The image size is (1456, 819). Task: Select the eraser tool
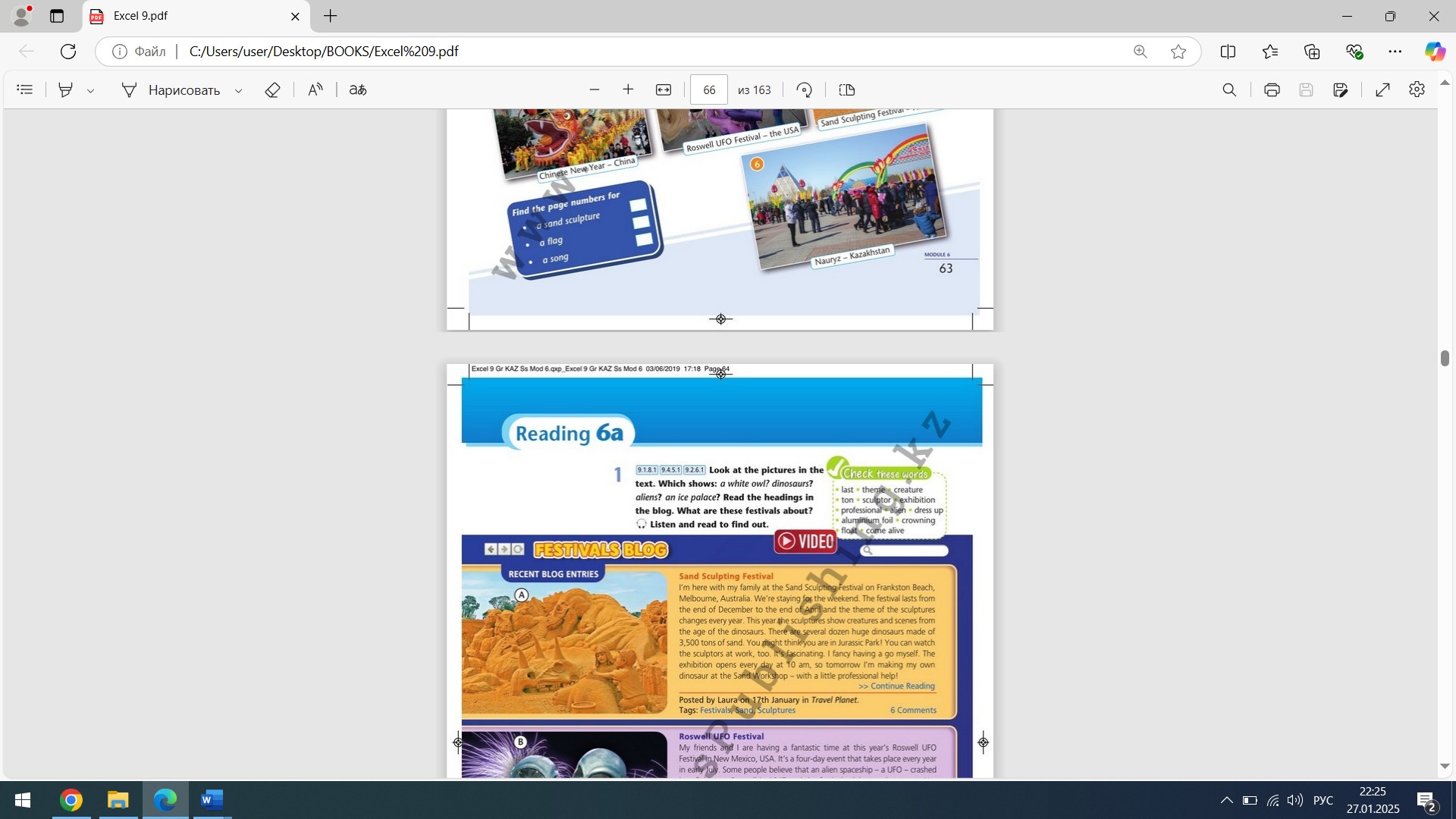tap(272, 89)
